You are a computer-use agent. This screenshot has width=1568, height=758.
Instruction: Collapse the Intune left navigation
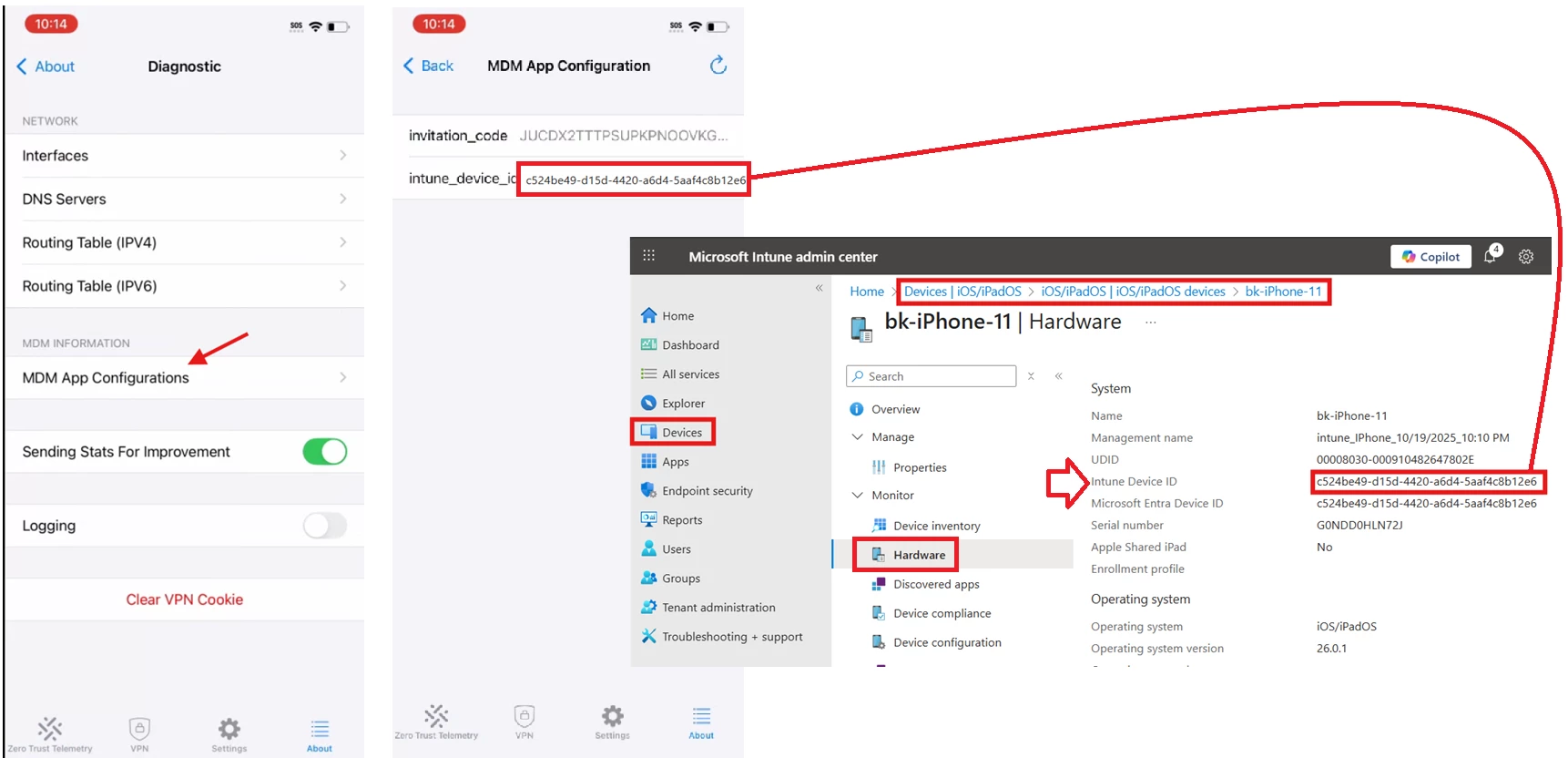click(819, 288)
